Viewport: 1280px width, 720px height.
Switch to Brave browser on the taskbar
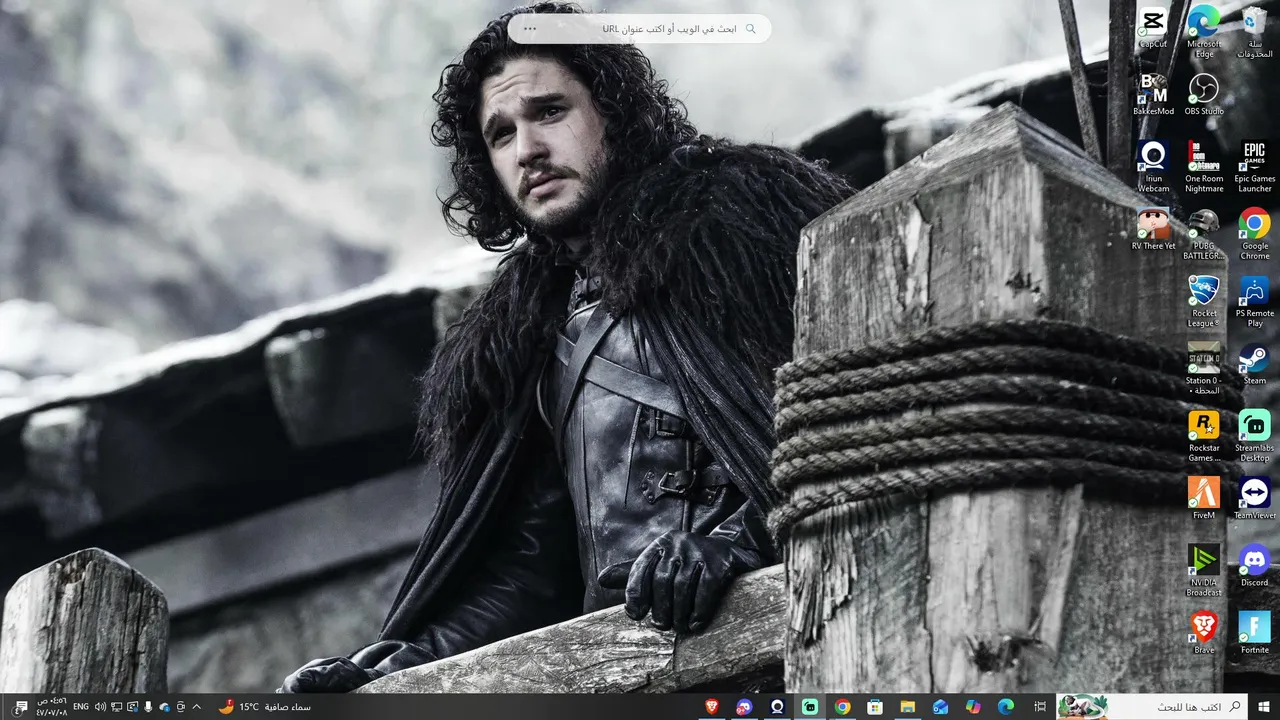click(712, 707)
